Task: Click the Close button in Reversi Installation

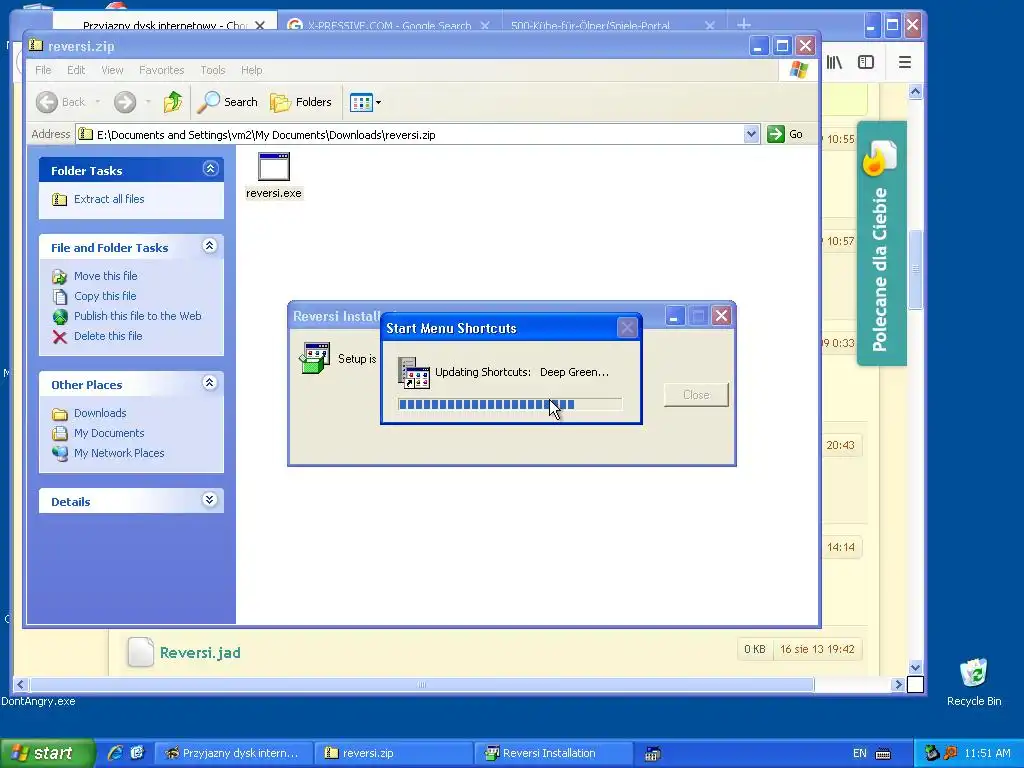Action: point(696,394)
